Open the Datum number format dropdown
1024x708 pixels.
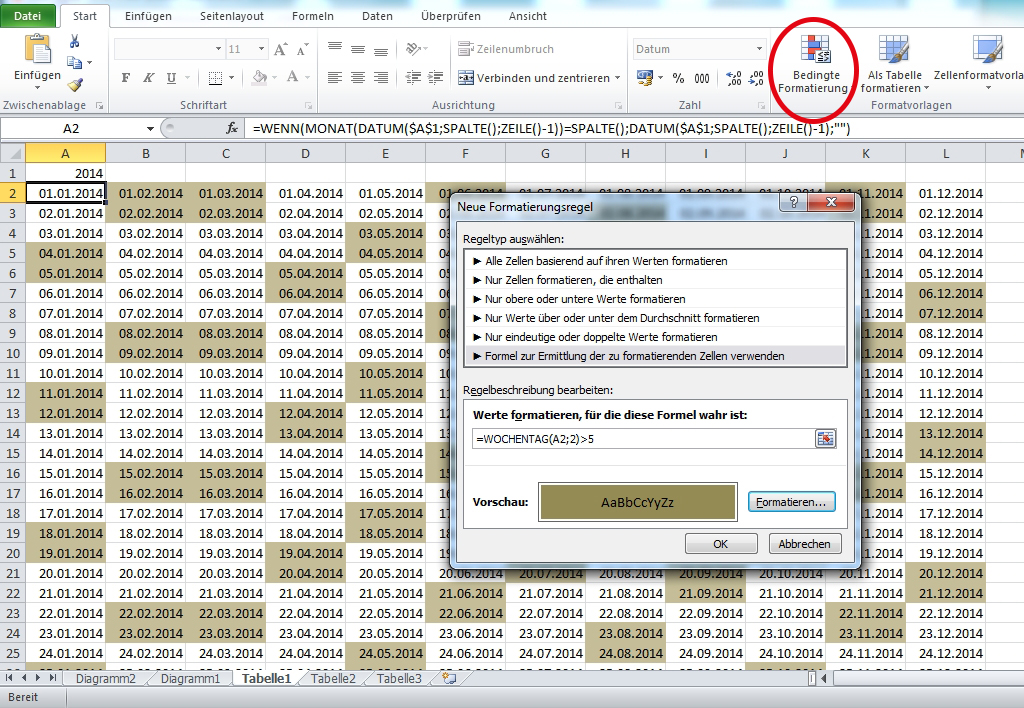[x=759, y=49]
